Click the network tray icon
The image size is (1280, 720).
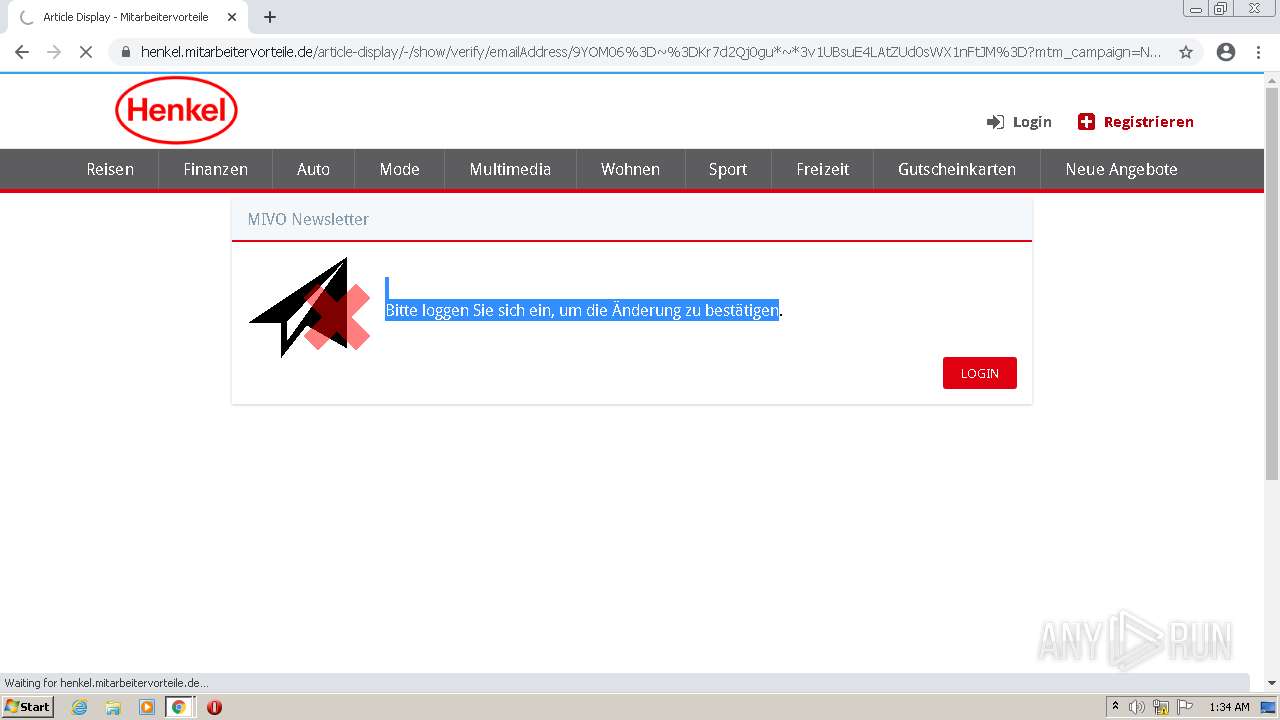[1161, 707]
